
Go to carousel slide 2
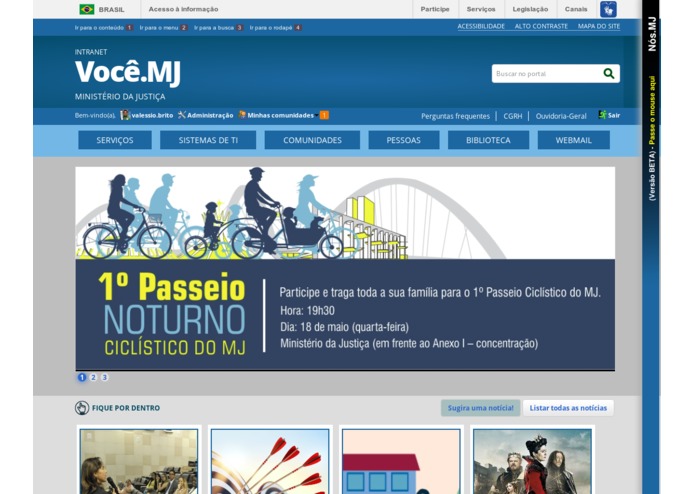tap(93, 377)
